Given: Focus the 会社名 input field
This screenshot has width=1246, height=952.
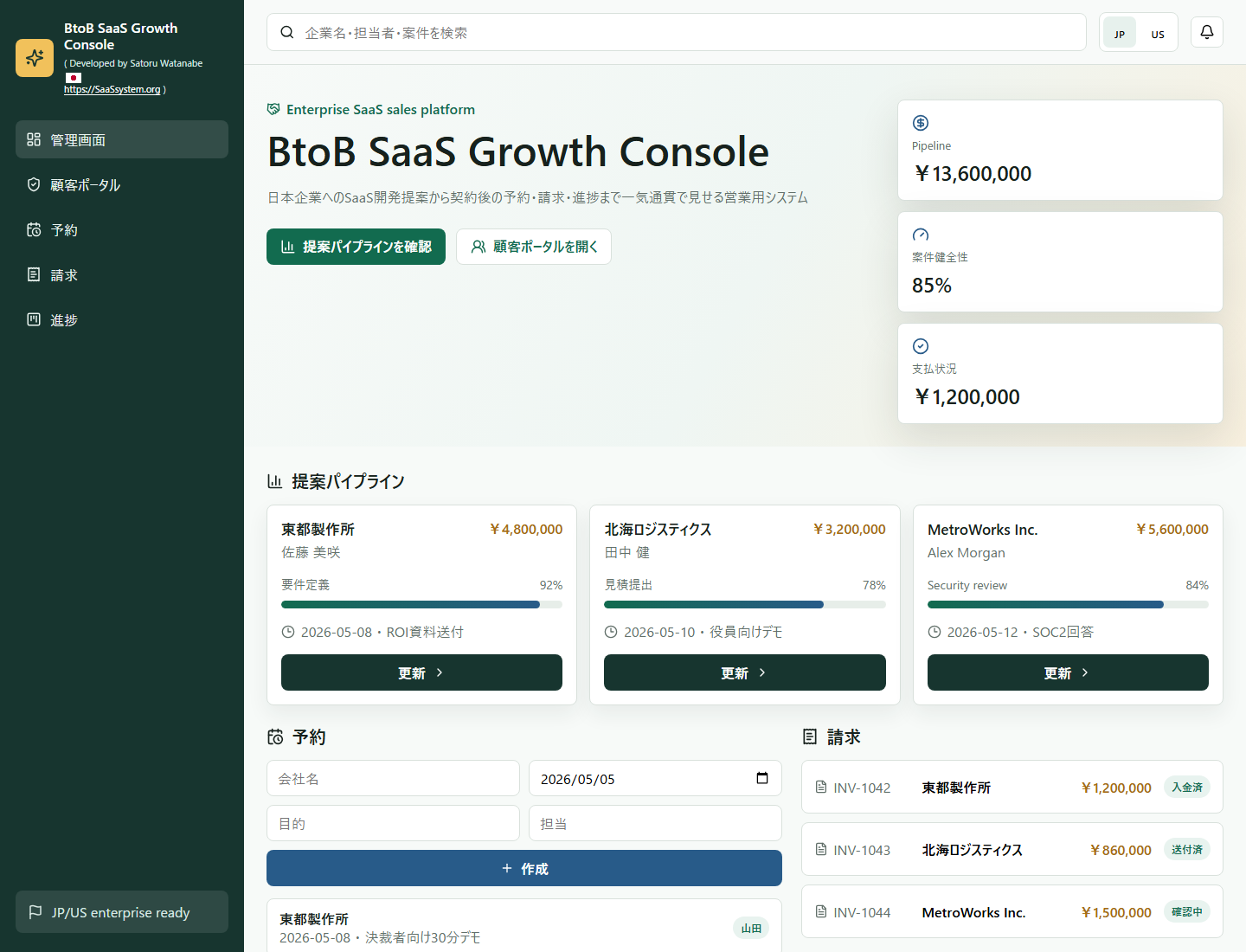Looking at the screenshot, I should [393, 778].
